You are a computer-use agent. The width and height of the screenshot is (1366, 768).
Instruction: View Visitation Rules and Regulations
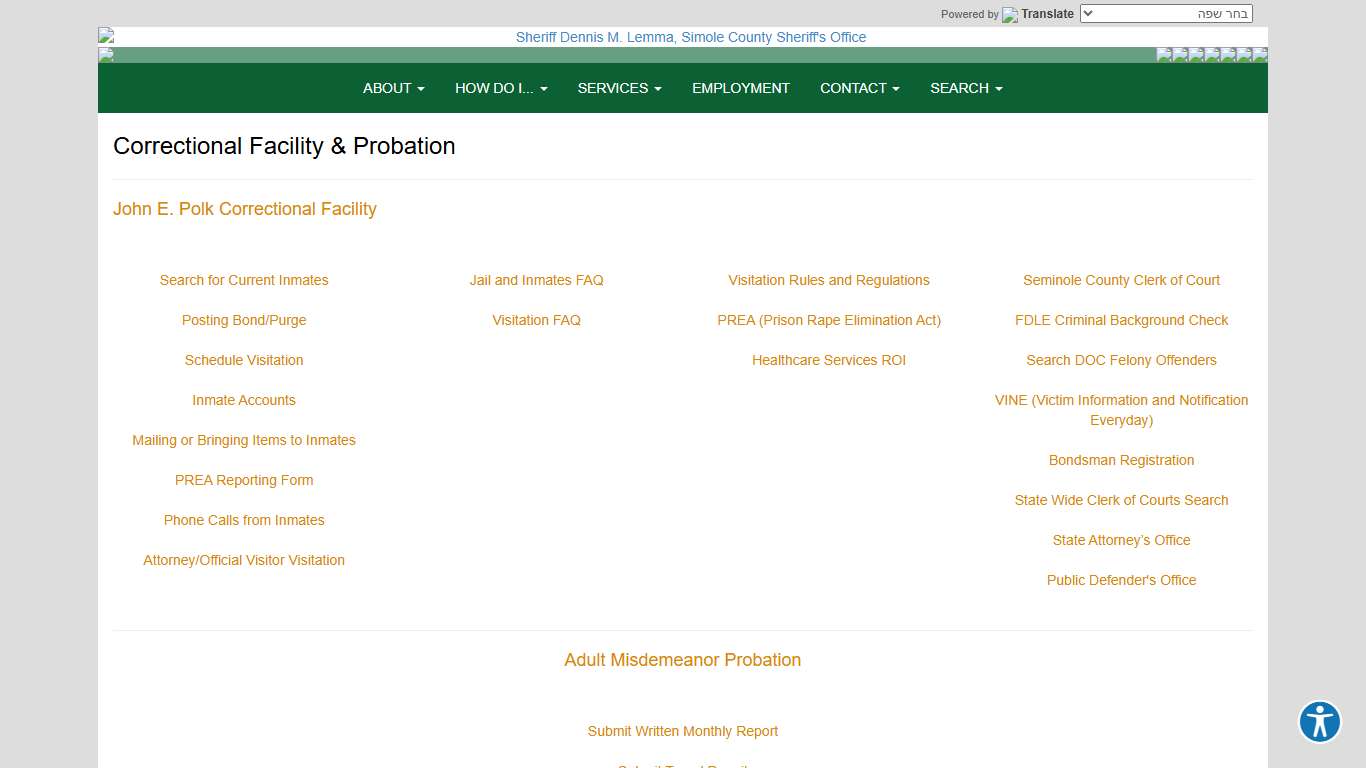coord(828,280)
